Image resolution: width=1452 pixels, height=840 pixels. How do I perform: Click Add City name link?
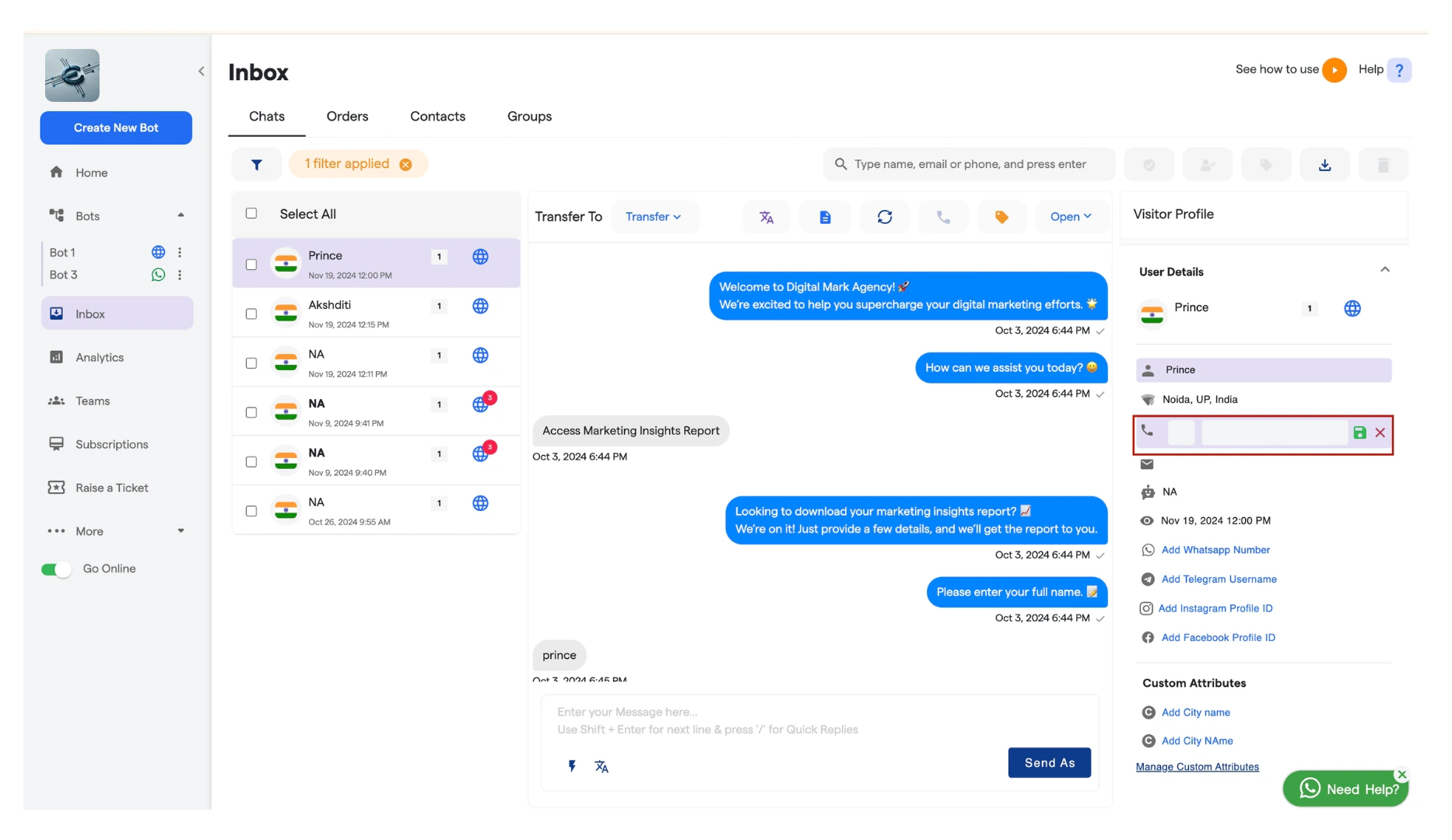click(x=1195, y=712)
